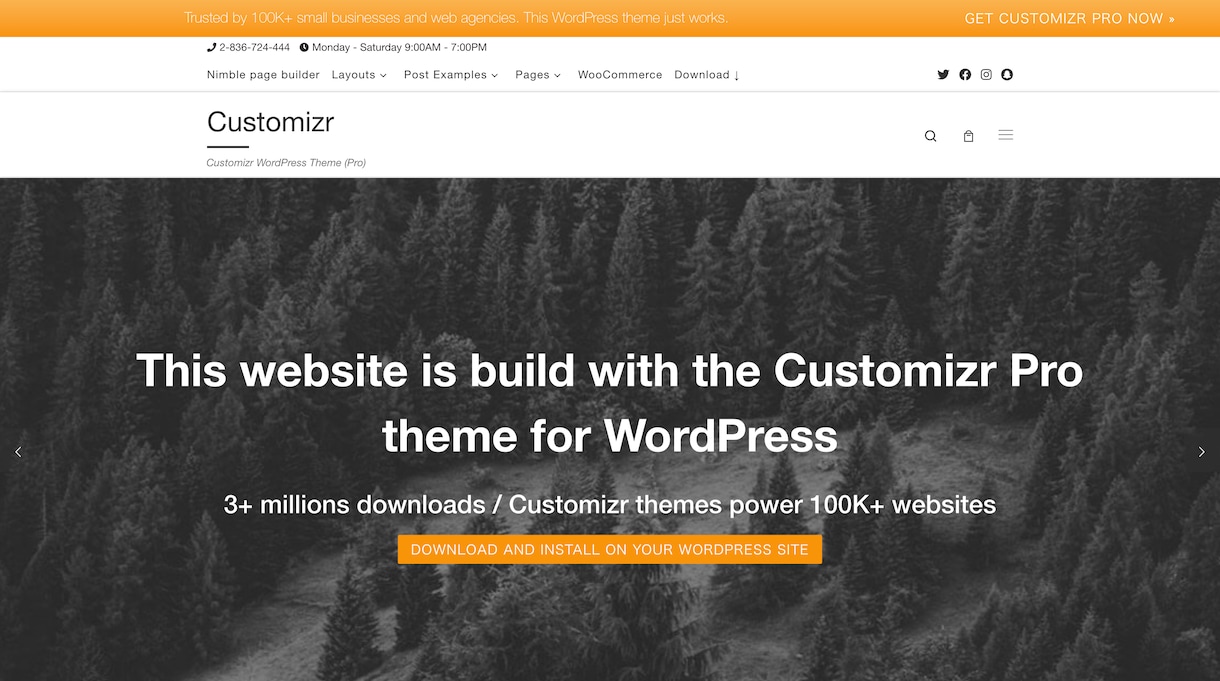Screen dimensions: 1220x681
Task: Open the Snapchat social link icon
Action: 1007,74
